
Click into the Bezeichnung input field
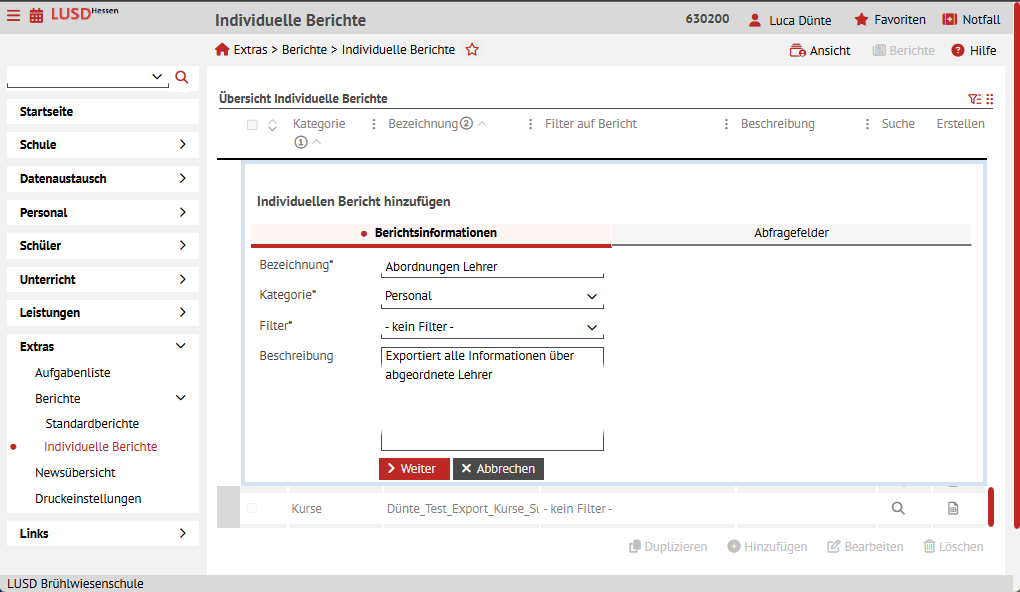coord(492,267)
